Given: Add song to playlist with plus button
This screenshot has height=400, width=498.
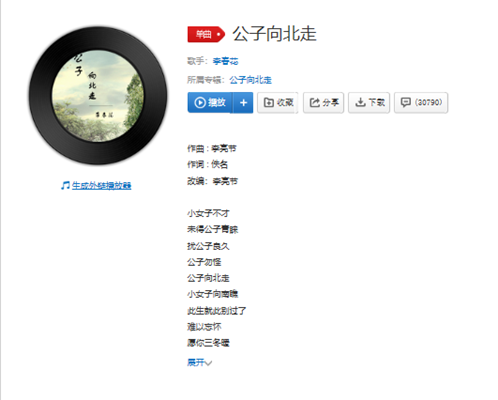Looking at the screenshot, I should click(x=243, y=103).
